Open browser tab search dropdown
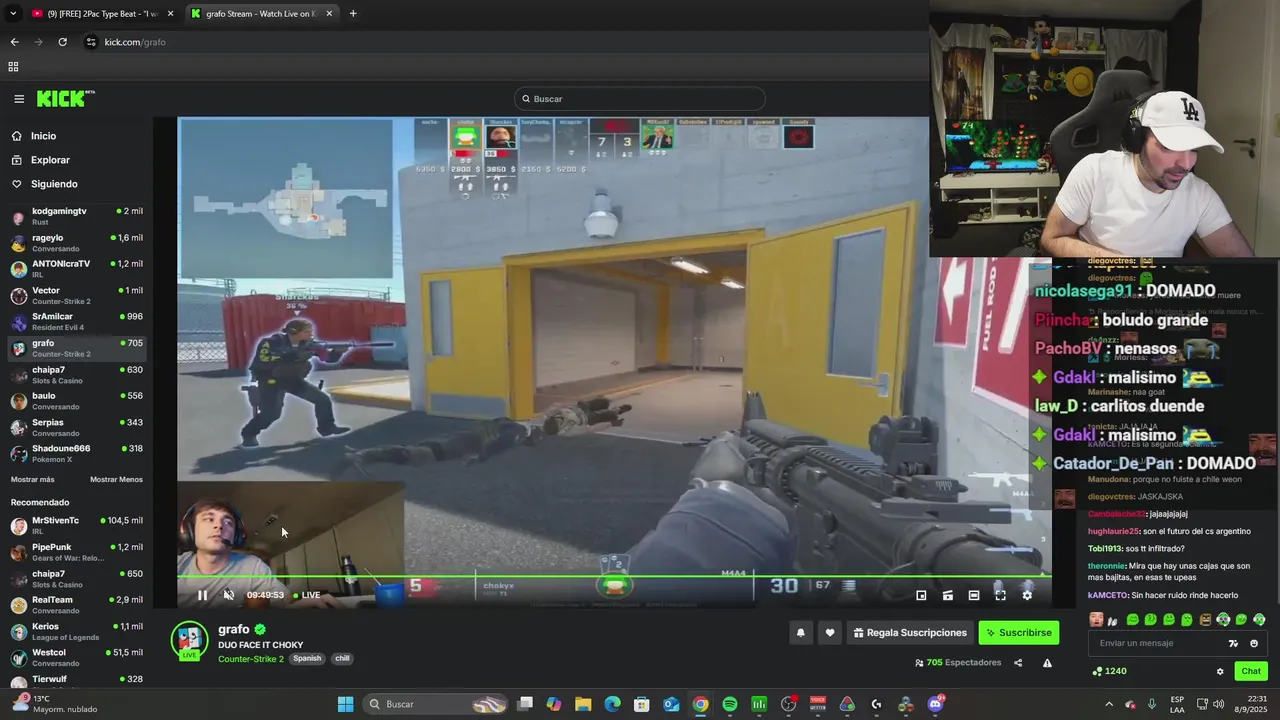 click(x=13, y=14)
